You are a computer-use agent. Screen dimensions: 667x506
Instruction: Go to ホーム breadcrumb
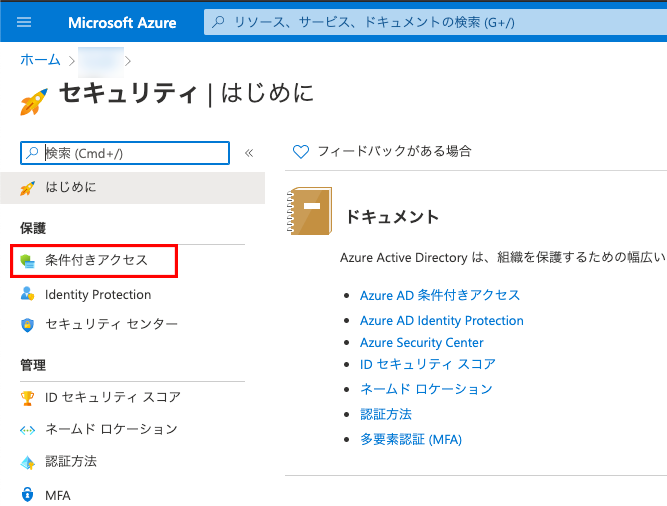40,60
